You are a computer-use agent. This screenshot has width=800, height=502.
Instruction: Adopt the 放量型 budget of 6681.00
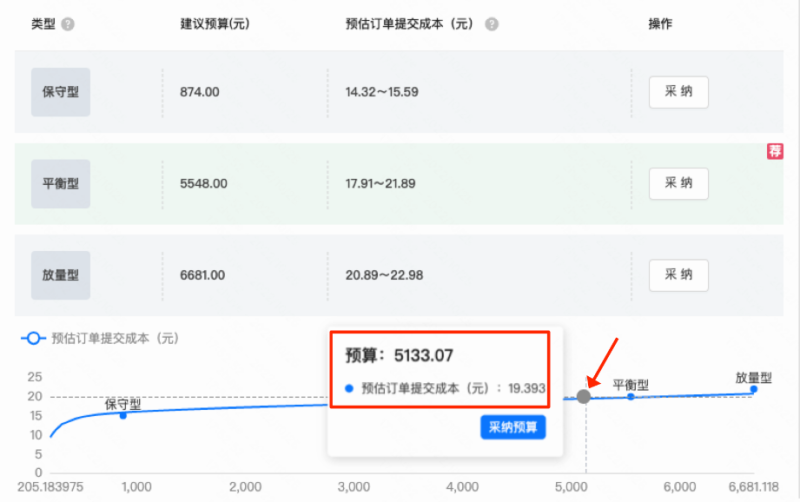point(679,275)
